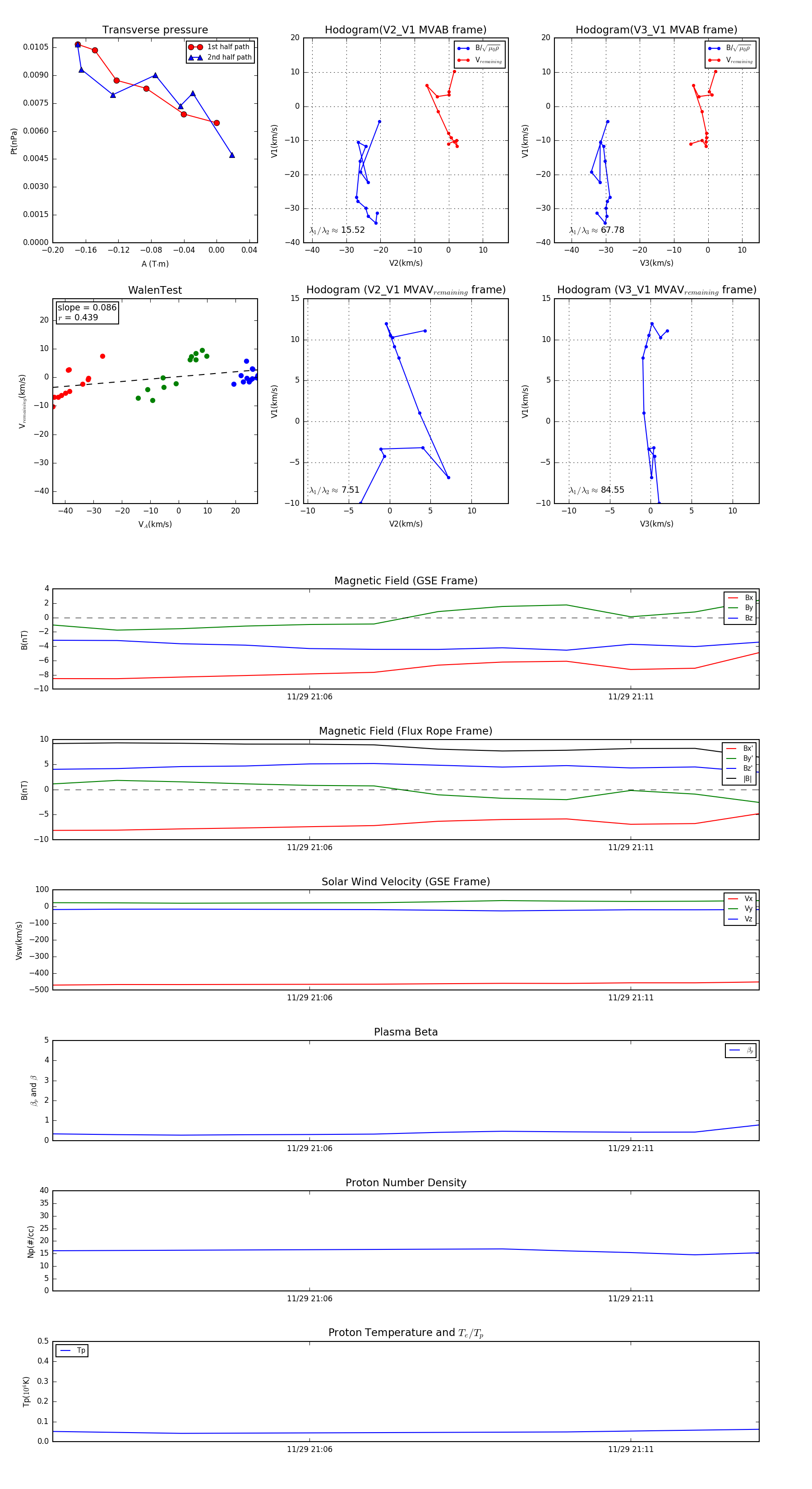812x1489 pixels.
Task: Click the "Tp(10^6K)" y-axis label
Action: click(26, 1392)
